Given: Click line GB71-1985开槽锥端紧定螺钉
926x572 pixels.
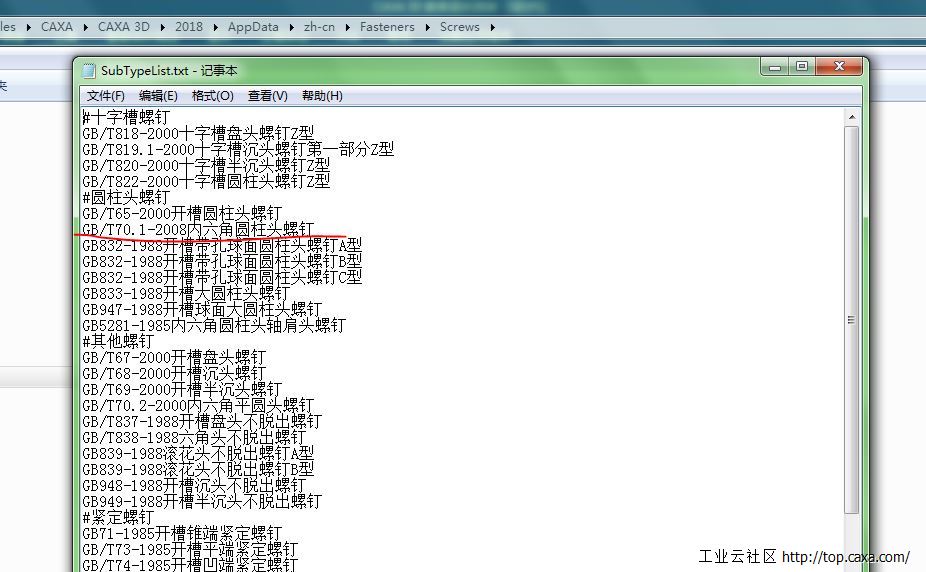Looking at the screenshot, I should 182,533.
